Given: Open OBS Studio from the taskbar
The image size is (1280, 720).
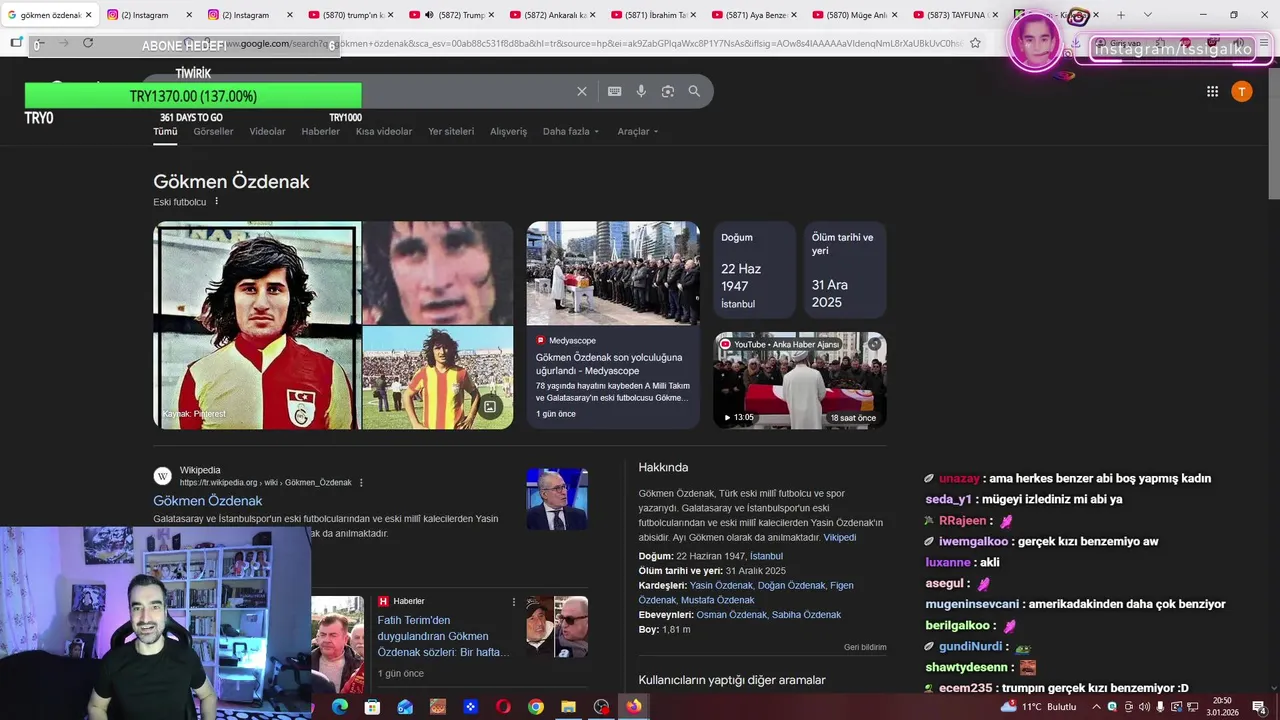Looking at the screenshot, I should [601, 707].
